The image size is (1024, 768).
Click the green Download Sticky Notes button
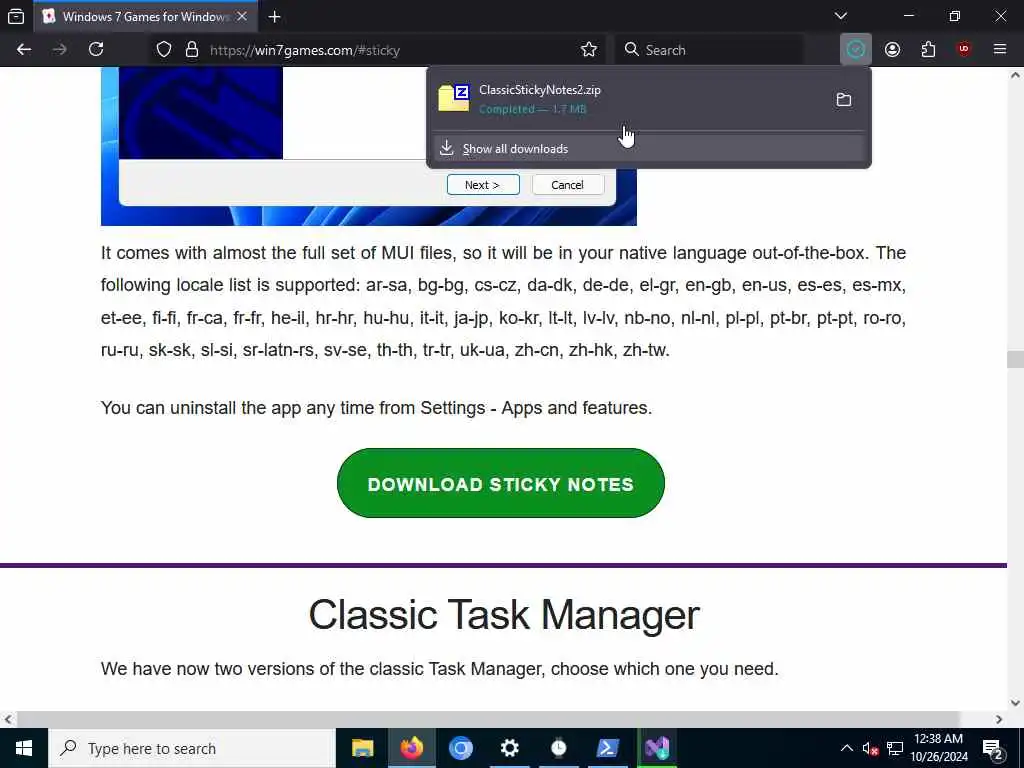point(501,483)
